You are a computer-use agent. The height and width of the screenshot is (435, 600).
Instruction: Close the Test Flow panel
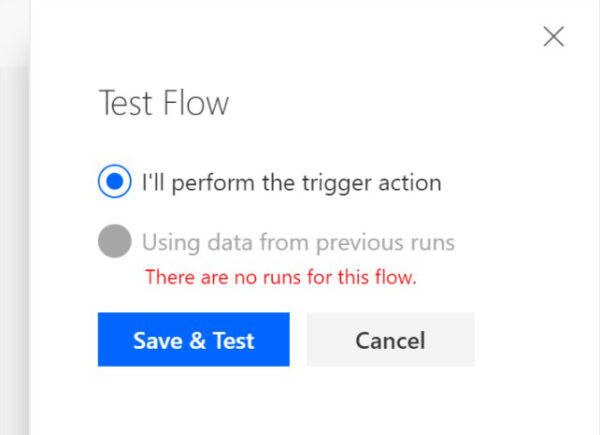553,38
